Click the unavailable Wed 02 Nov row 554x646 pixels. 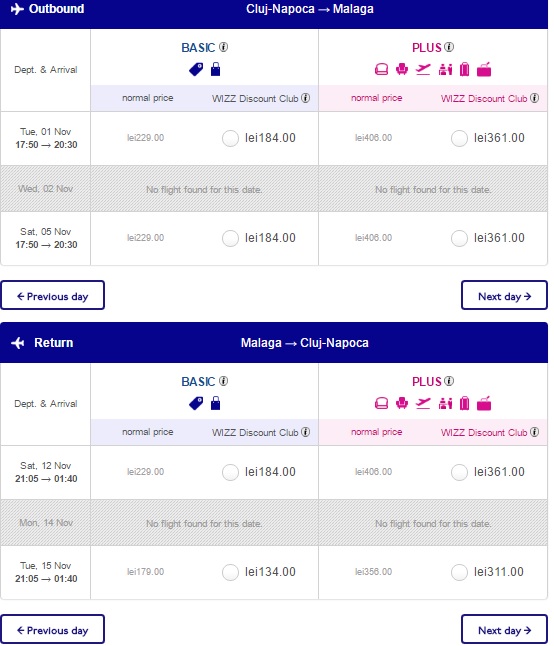pos(274,189)
